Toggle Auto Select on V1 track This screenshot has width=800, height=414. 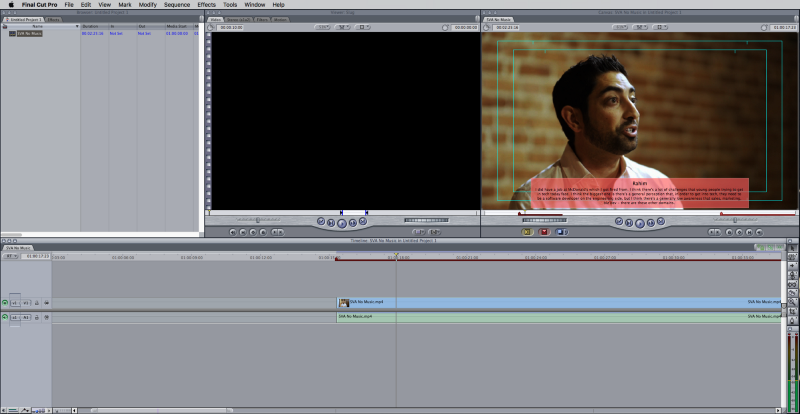pos(46,303)
